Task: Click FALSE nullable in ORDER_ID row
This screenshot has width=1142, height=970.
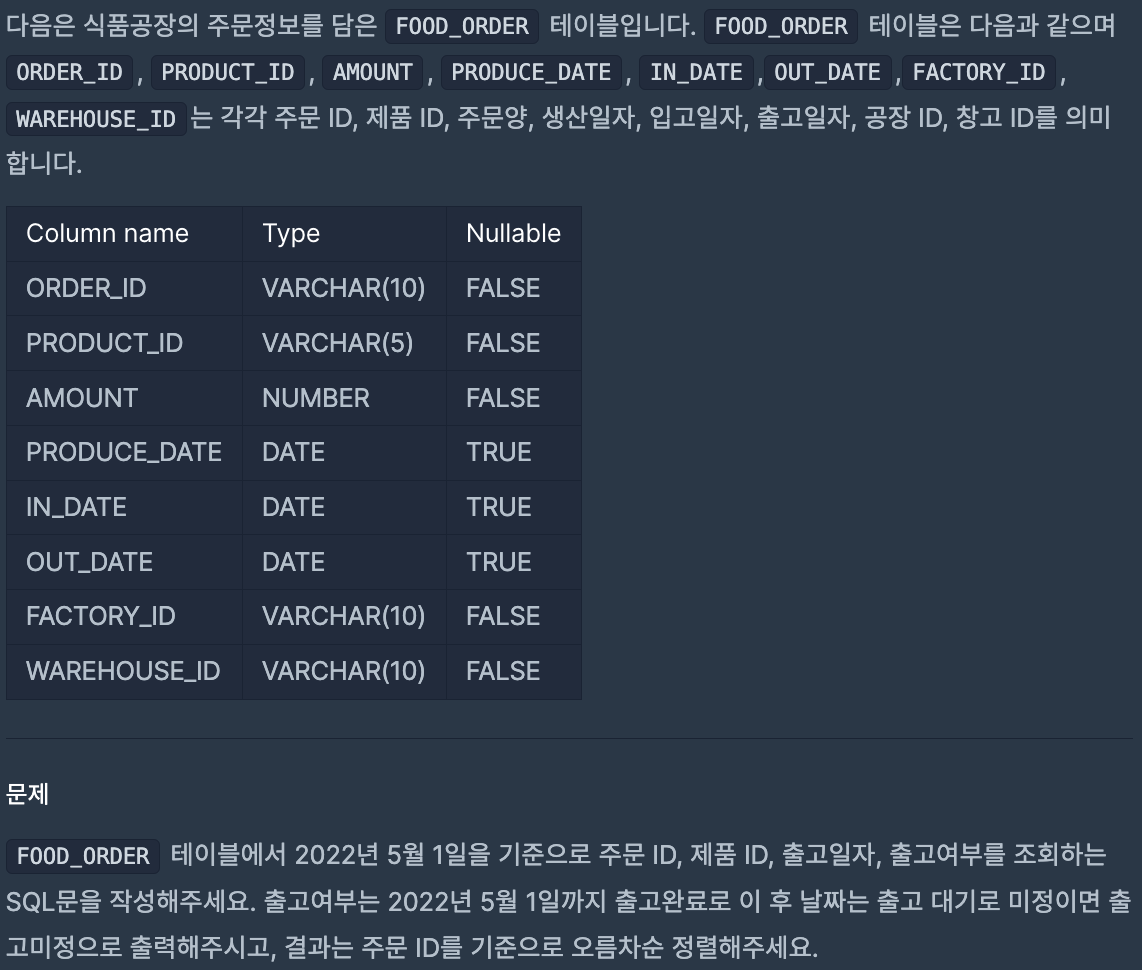Action: (513, 288)
